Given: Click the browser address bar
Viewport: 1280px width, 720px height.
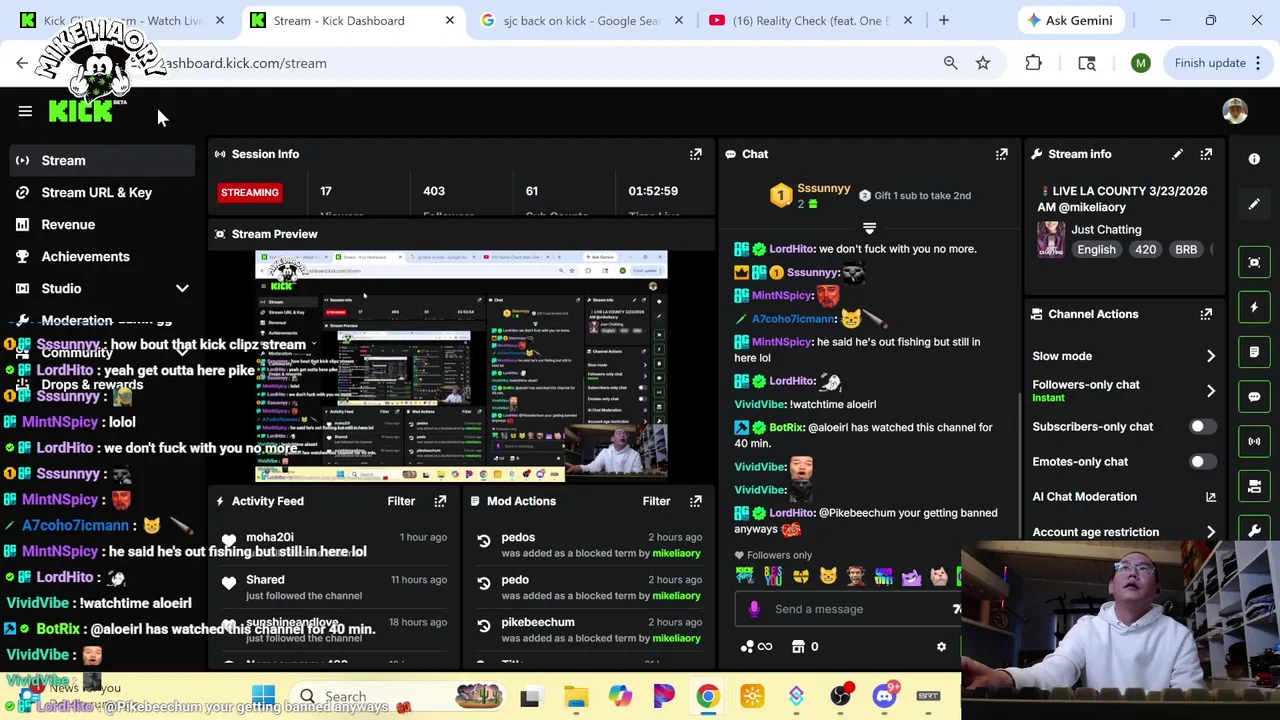Looking at the screenshot, I should (x=540, y=63).
